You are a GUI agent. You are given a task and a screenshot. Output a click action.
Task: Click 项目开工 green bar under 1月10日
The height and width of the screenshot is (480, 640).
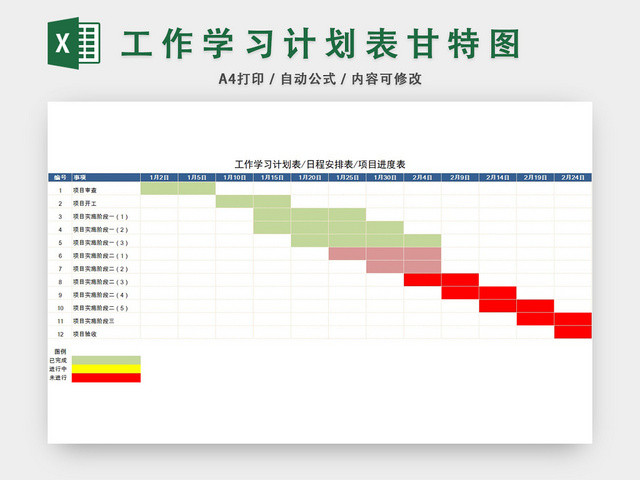point(234,201)
